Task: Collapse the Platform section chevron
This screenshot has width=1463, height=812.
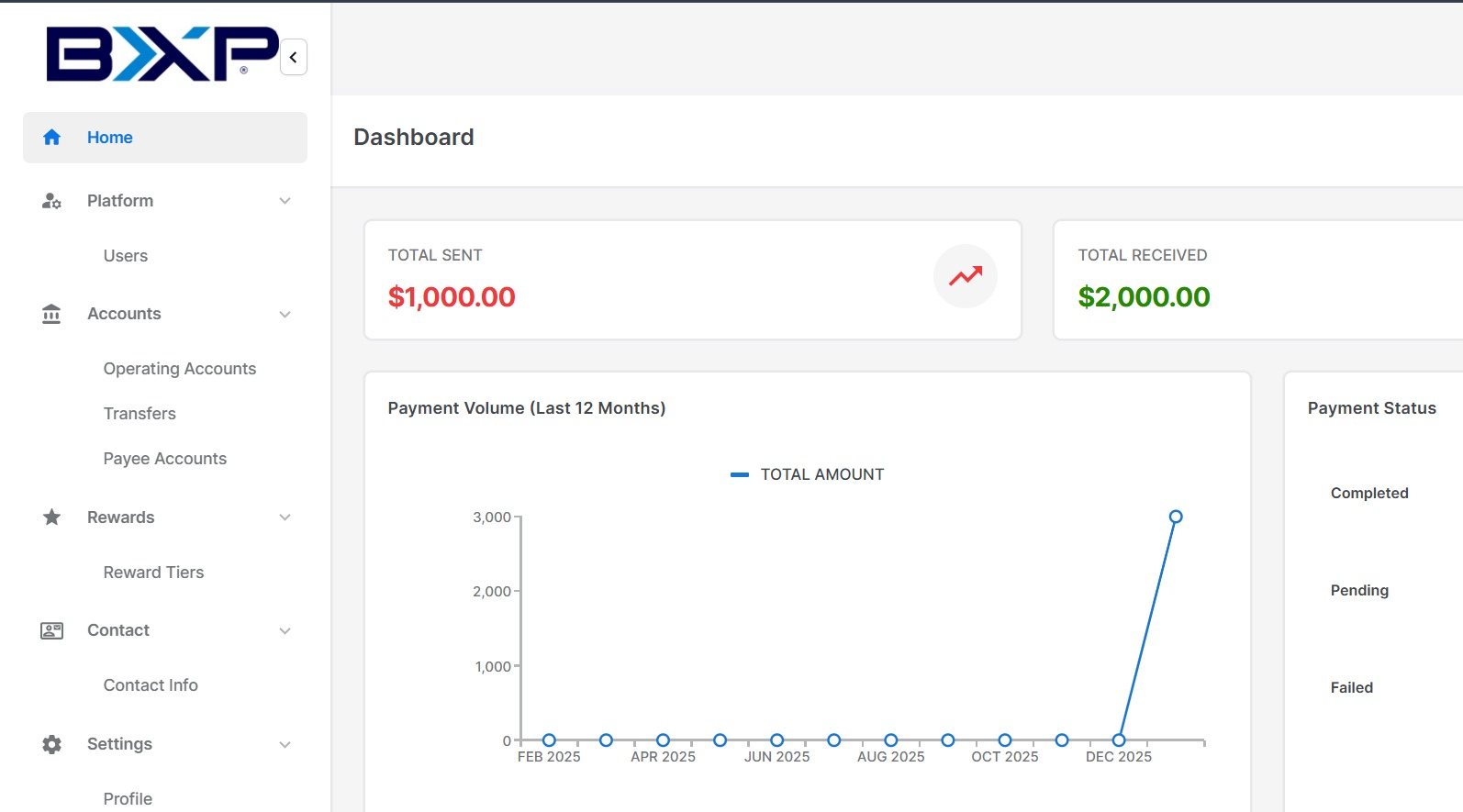Action: pyautogui.click(x=285, y=201)
